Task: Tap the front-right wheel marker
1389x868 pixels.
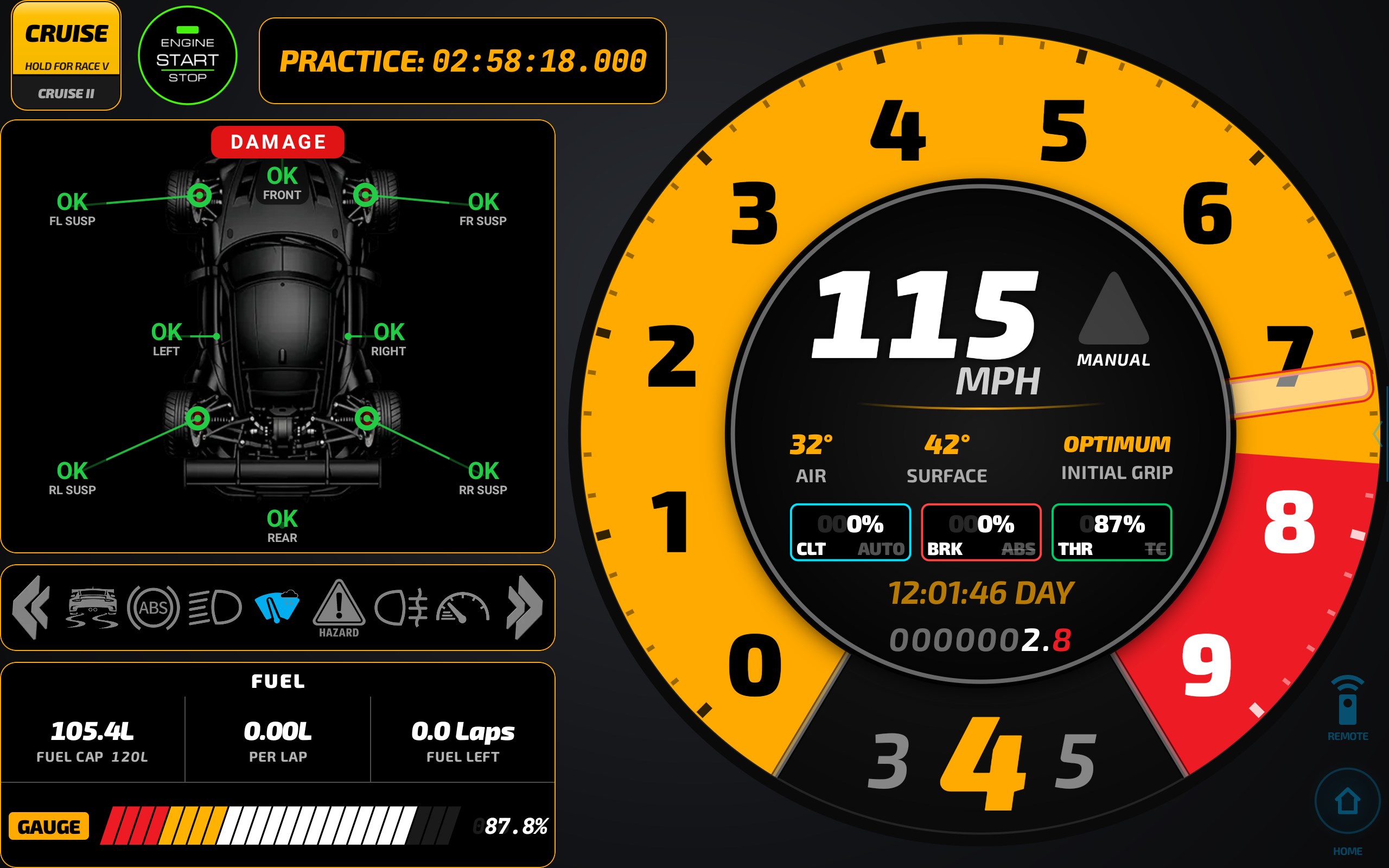Action: [365, 195]
